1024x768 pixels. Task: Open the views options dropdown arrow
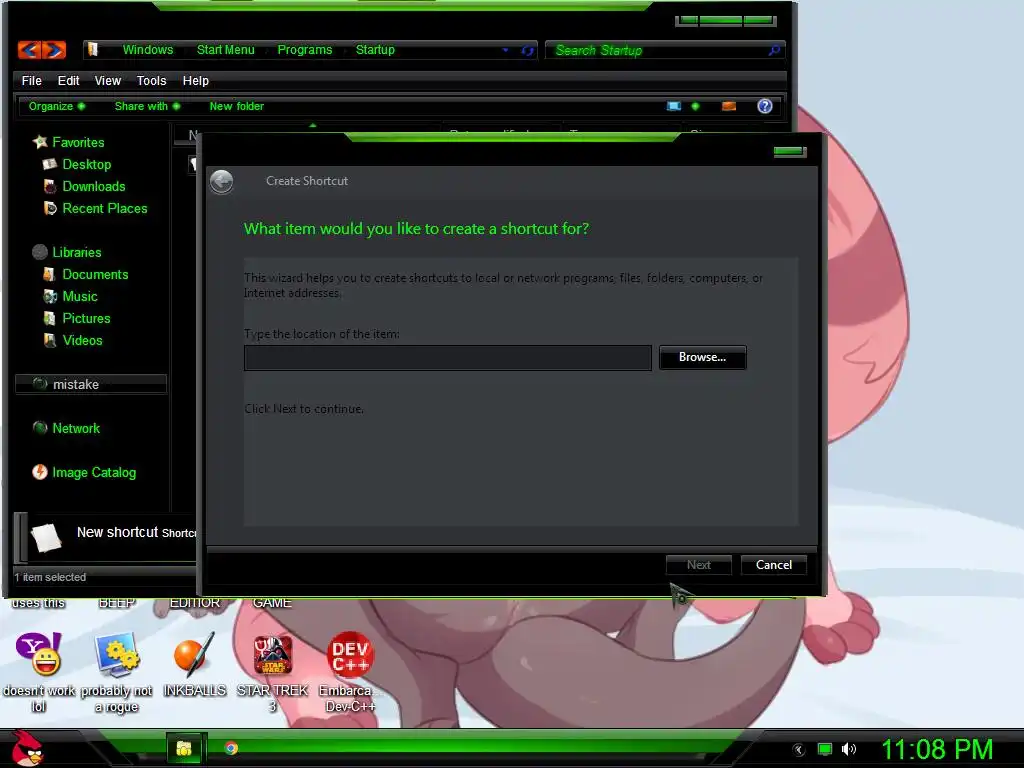[696, 106]
